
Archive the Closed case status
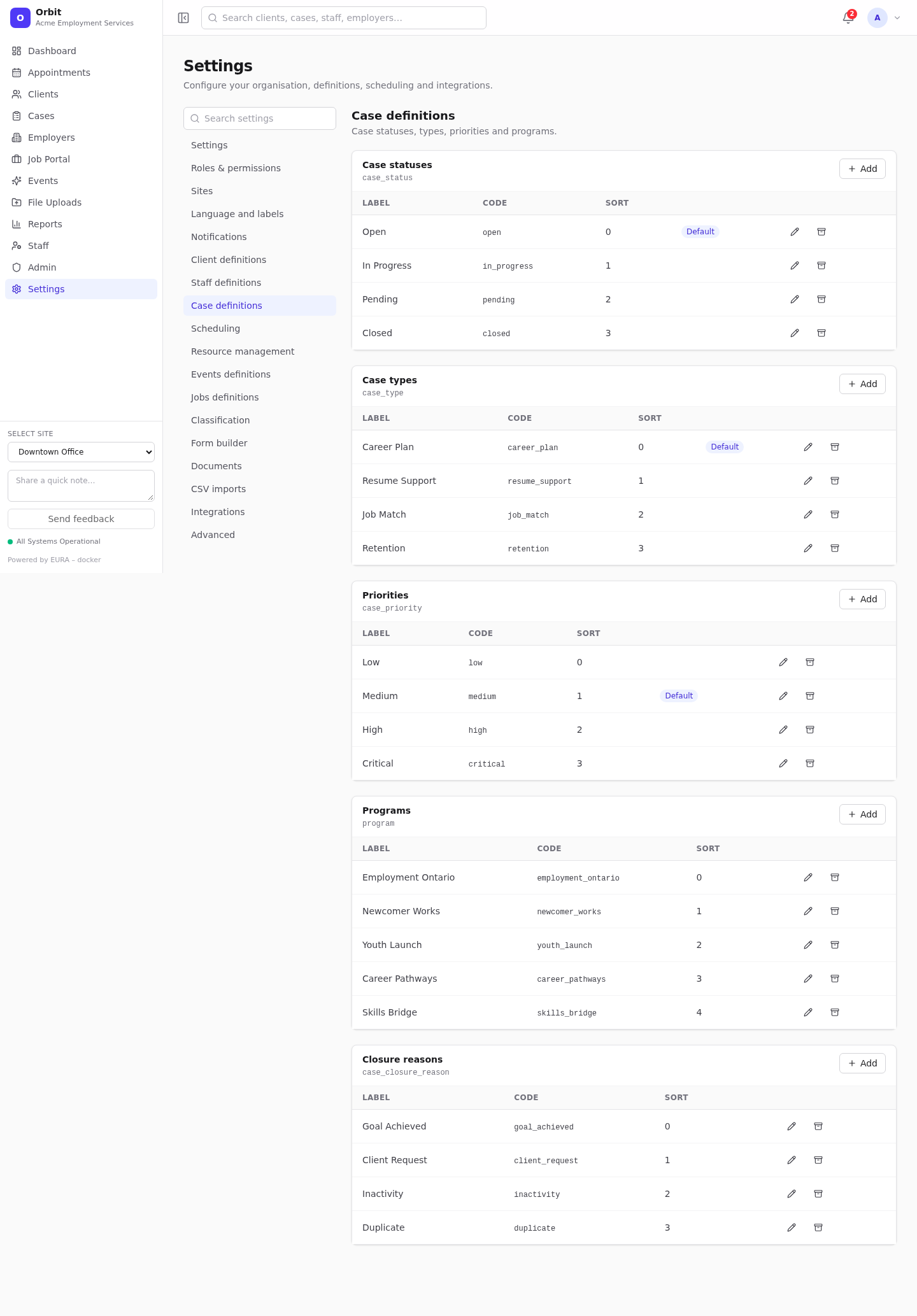821,333
